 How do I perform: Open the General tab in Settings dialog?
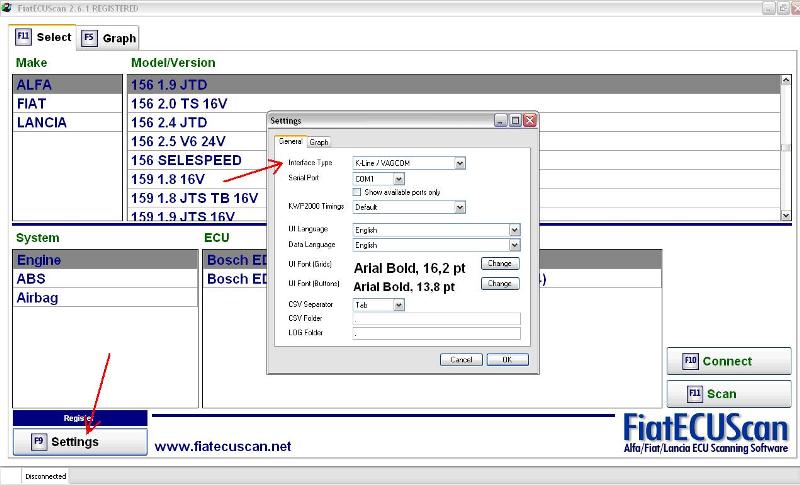click(x=290, y=142)
